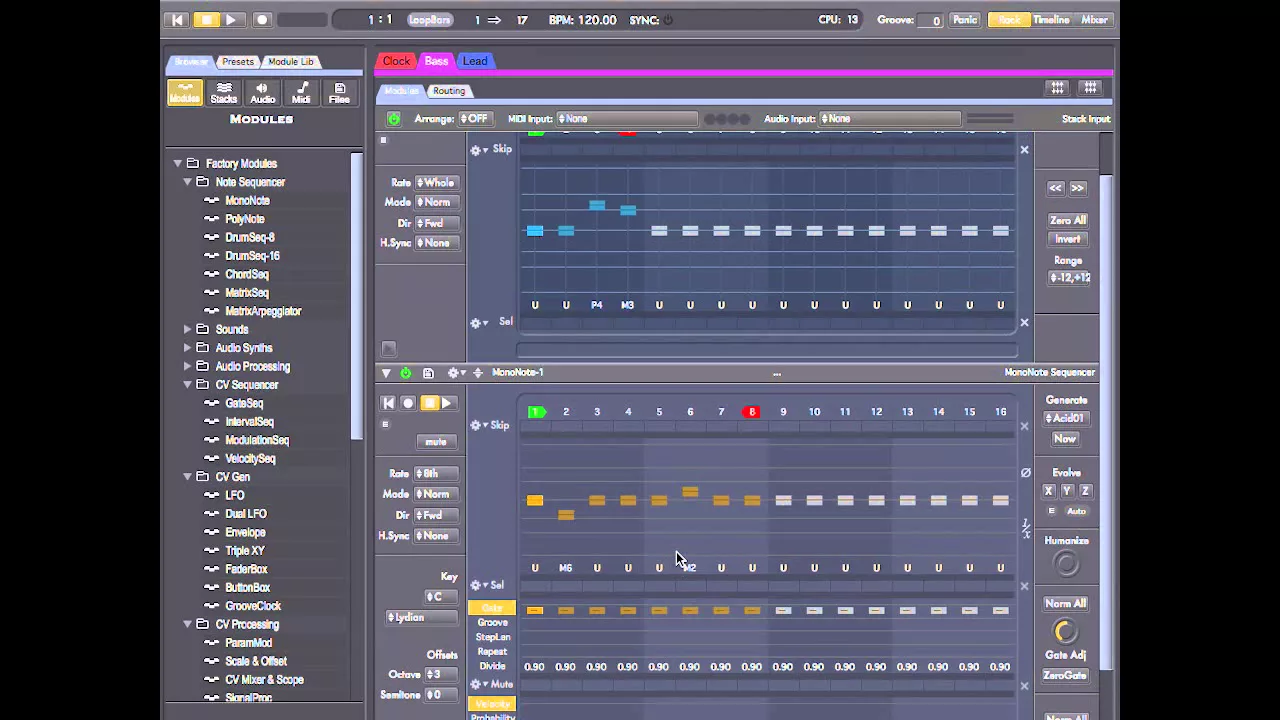Toggle mute on the MonoNote-1 sequencer
This screenshot has width=1280, height=720.
(435, 442)
